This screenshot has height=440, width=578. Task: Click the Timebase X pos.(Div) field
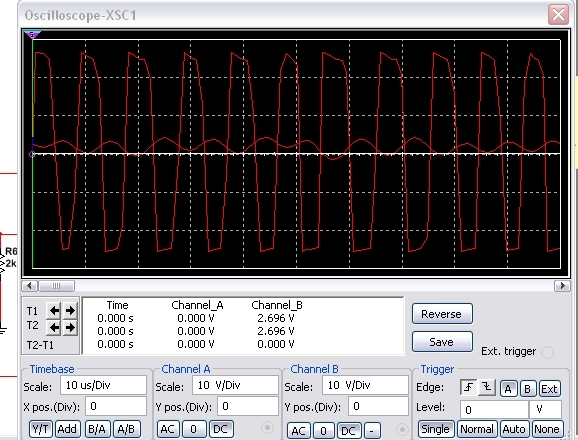click(116, 406)
